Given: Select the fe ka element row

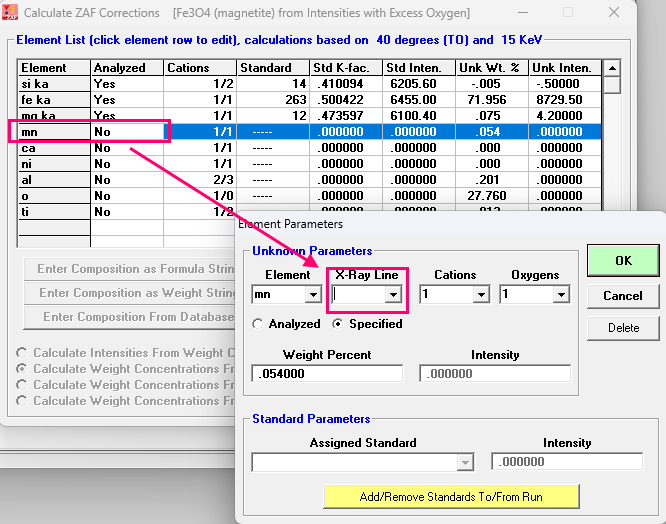Looking at the screenshot, I should pos(54,100).
